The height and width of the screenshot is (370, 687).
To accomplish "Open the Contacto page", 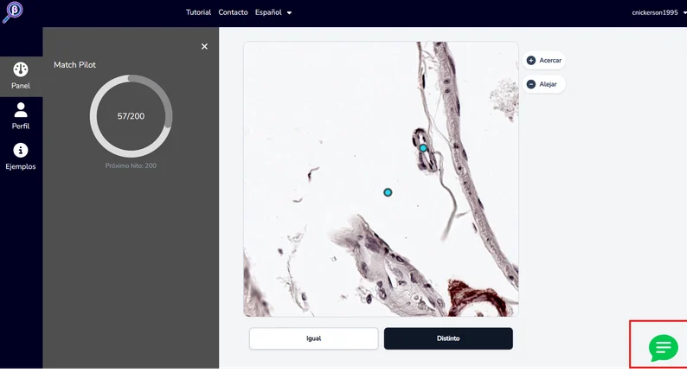I will (x=233, y=12).
